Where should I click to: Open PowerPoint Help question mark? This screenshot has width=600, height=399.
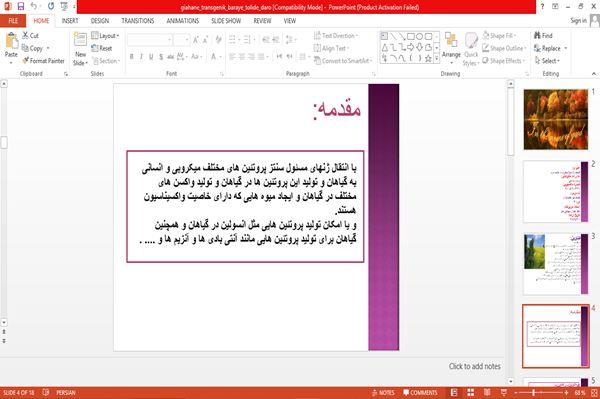(x=542, y=7)
